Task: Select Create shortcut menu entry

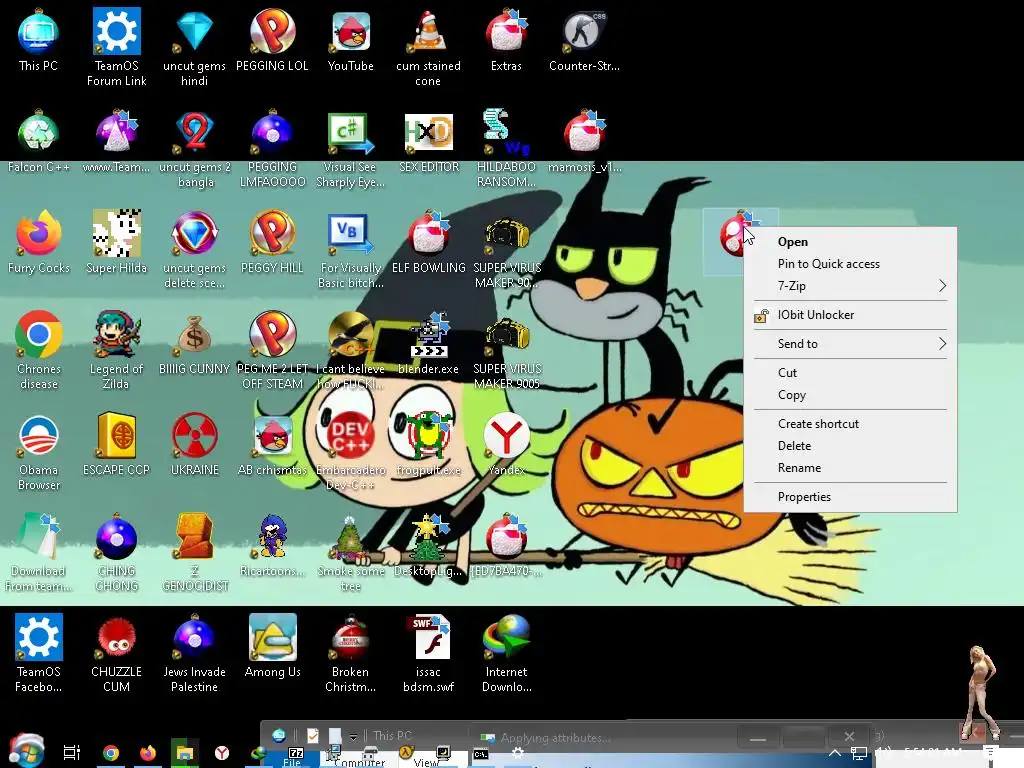Action: (x=850, y=424)
